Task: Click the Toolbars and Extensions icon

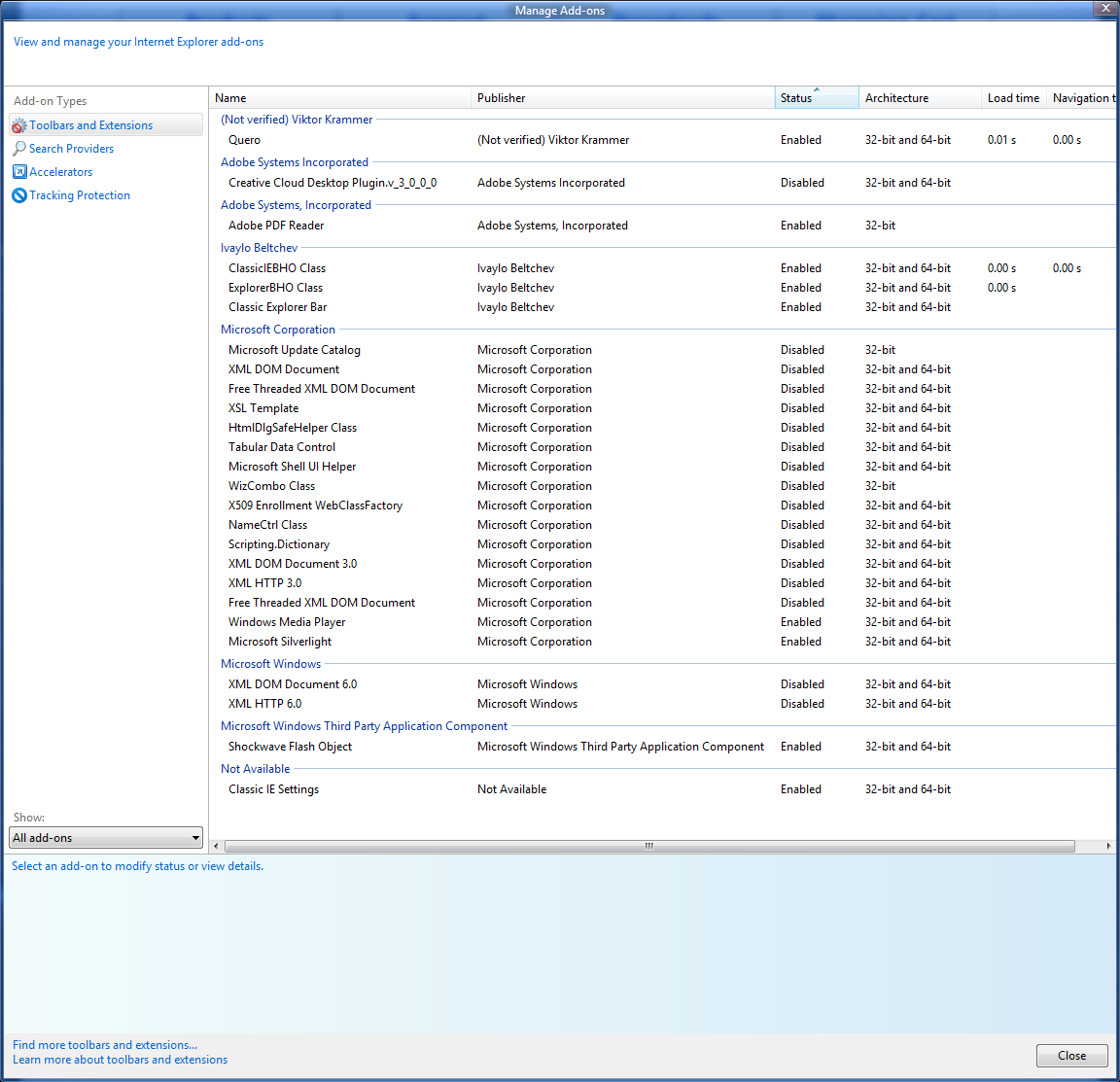Action: pos(18,125)
